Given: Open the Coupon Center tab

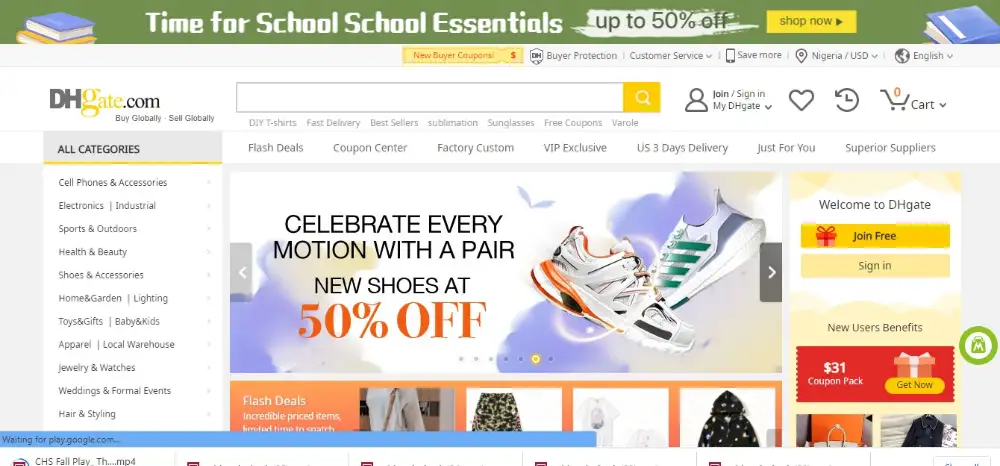Looking at the screenshot, I should coord(370,148).
